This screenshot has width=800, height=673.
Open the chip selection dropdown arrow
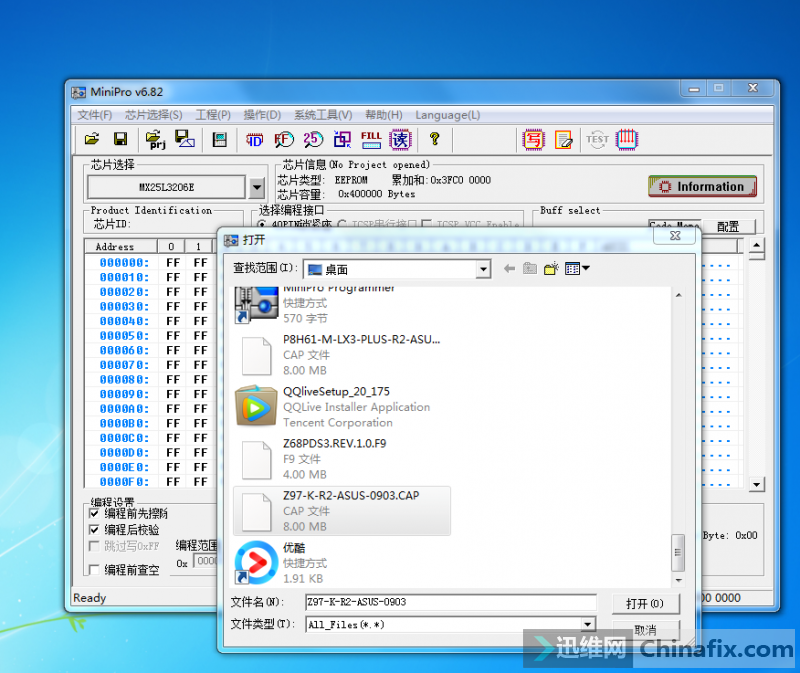[x=256, y=187]
